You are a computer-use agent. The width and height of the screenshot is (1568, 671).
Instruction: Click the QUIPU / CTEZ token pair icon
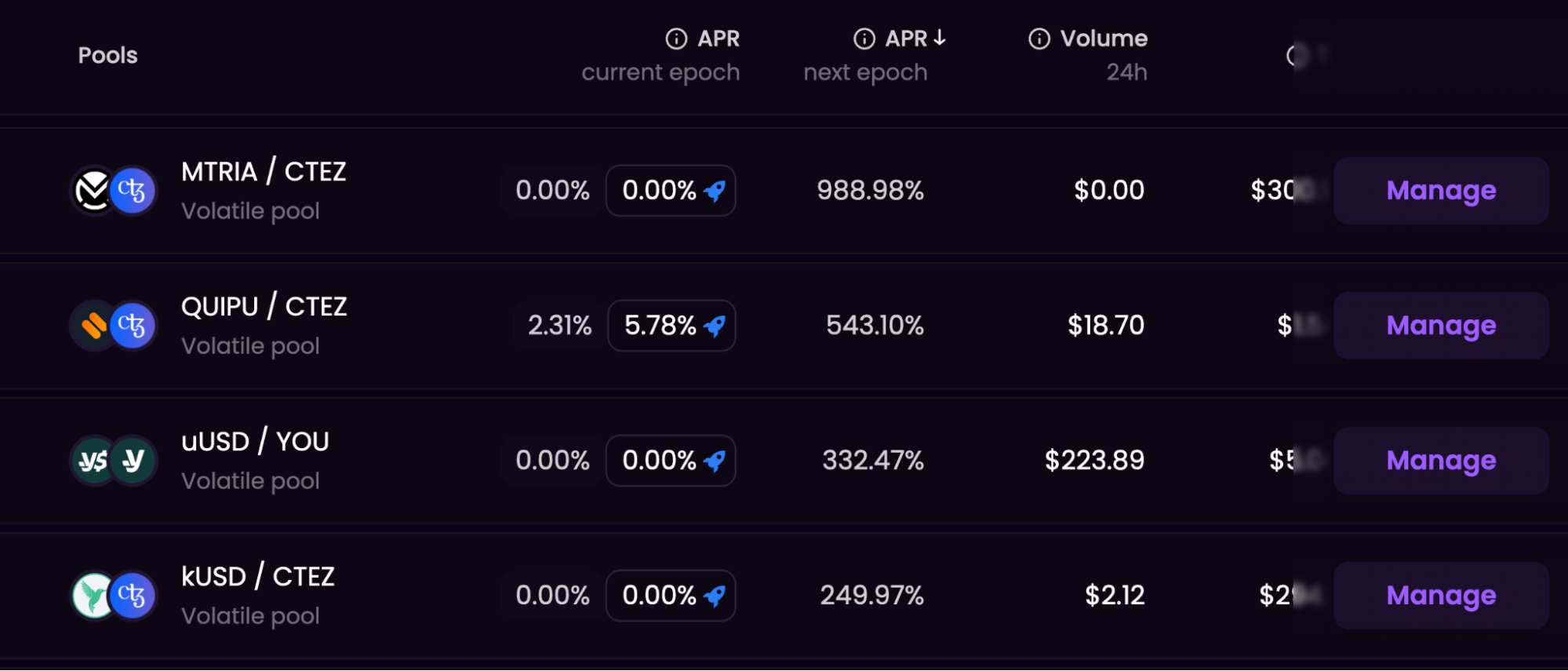(114, 326)
